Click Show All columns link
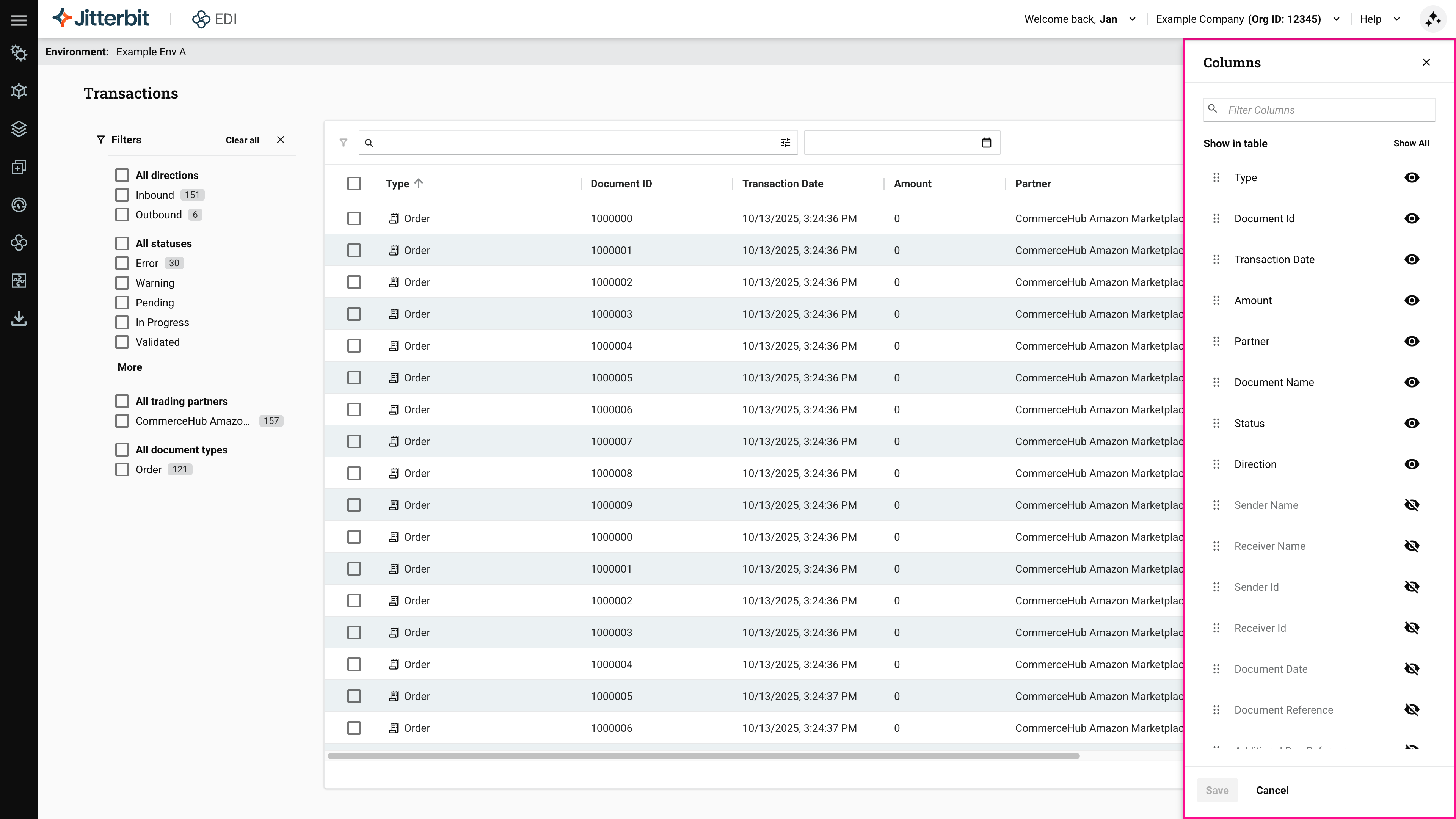This screenshot has height=819, width=1456. pos(1410,143)
